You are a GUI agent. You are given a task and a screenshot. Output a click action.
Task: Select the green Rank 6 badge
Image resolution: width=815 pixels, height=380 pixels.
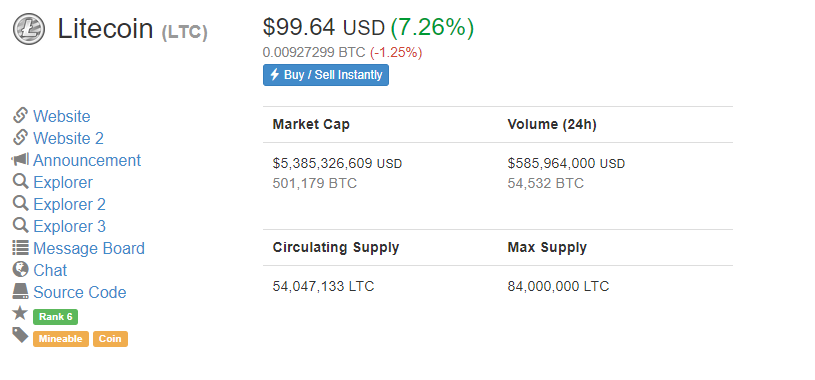click(56, 317)
